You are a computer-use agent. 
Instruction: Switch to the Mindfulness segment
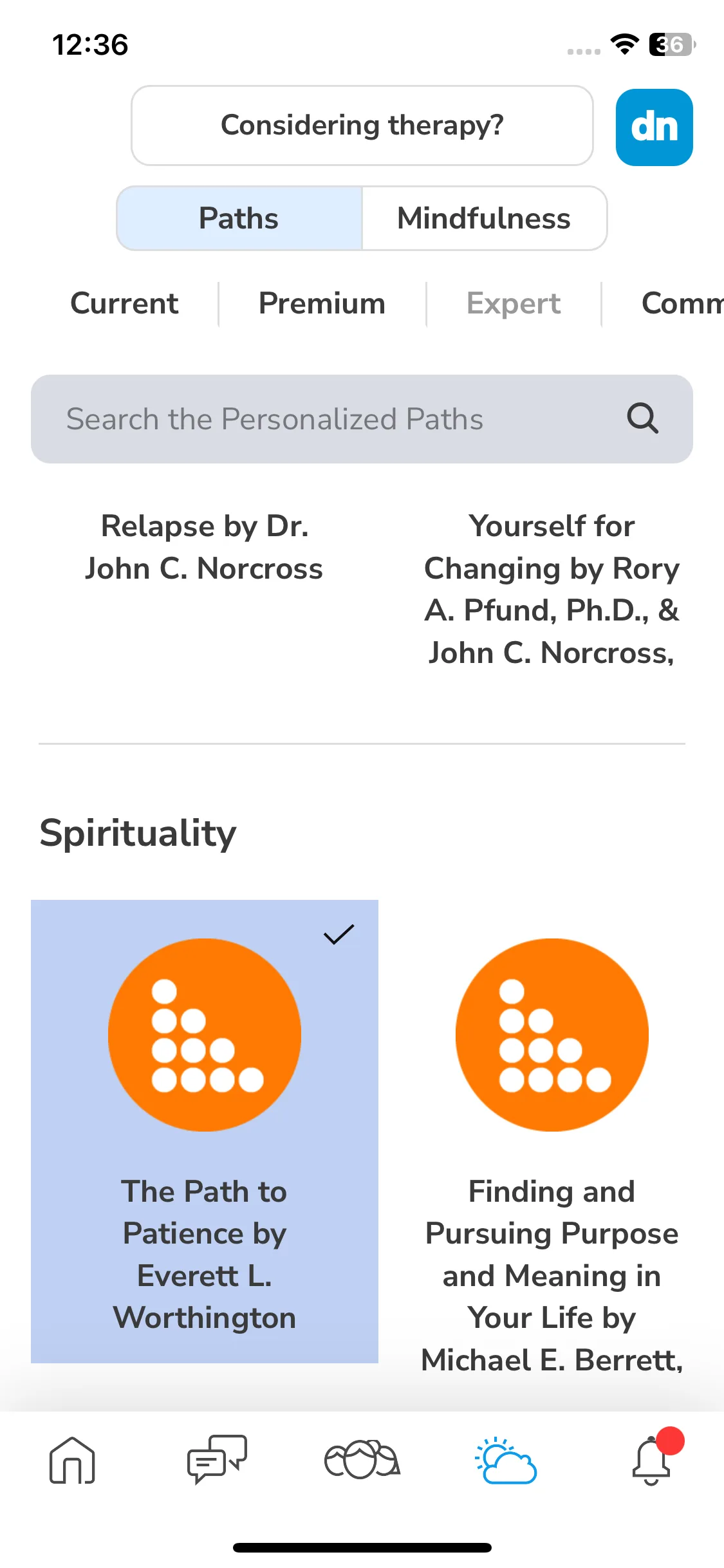[x=484, y=218]
